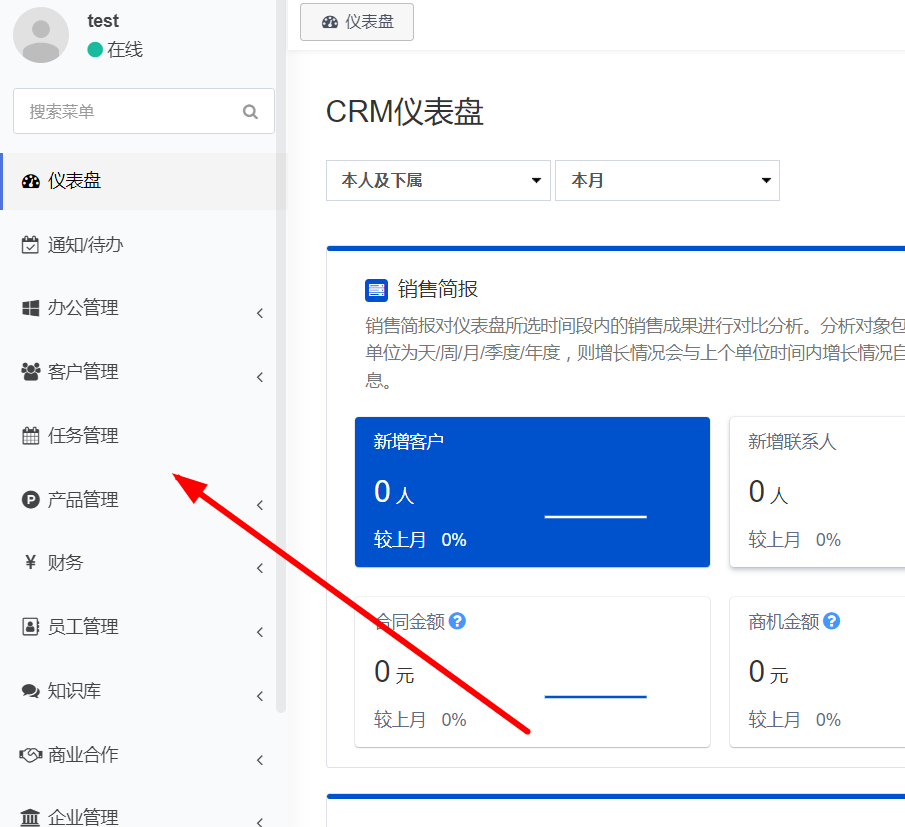Expand the 员工管理 submenu chevron
Viewport: 905px width, 827px height.
click(260, 633)
